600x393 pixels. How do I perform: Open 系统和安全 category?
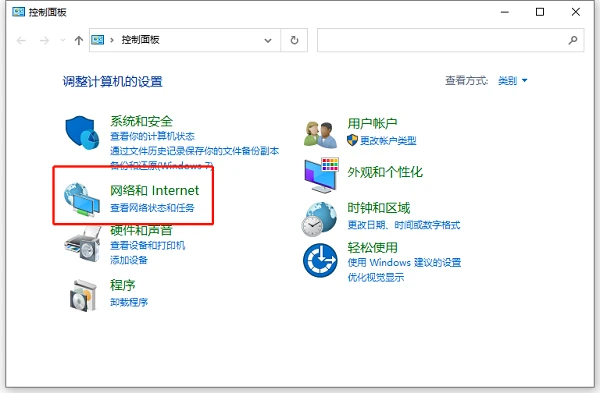[x=142, y=121]
